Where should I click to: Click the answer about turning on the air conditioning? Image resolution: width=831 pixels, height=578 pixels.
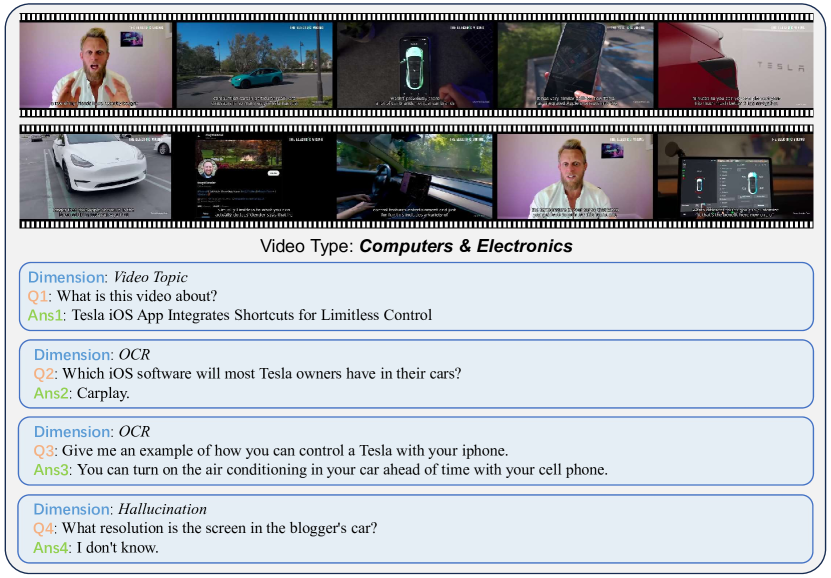pos(342,470)
